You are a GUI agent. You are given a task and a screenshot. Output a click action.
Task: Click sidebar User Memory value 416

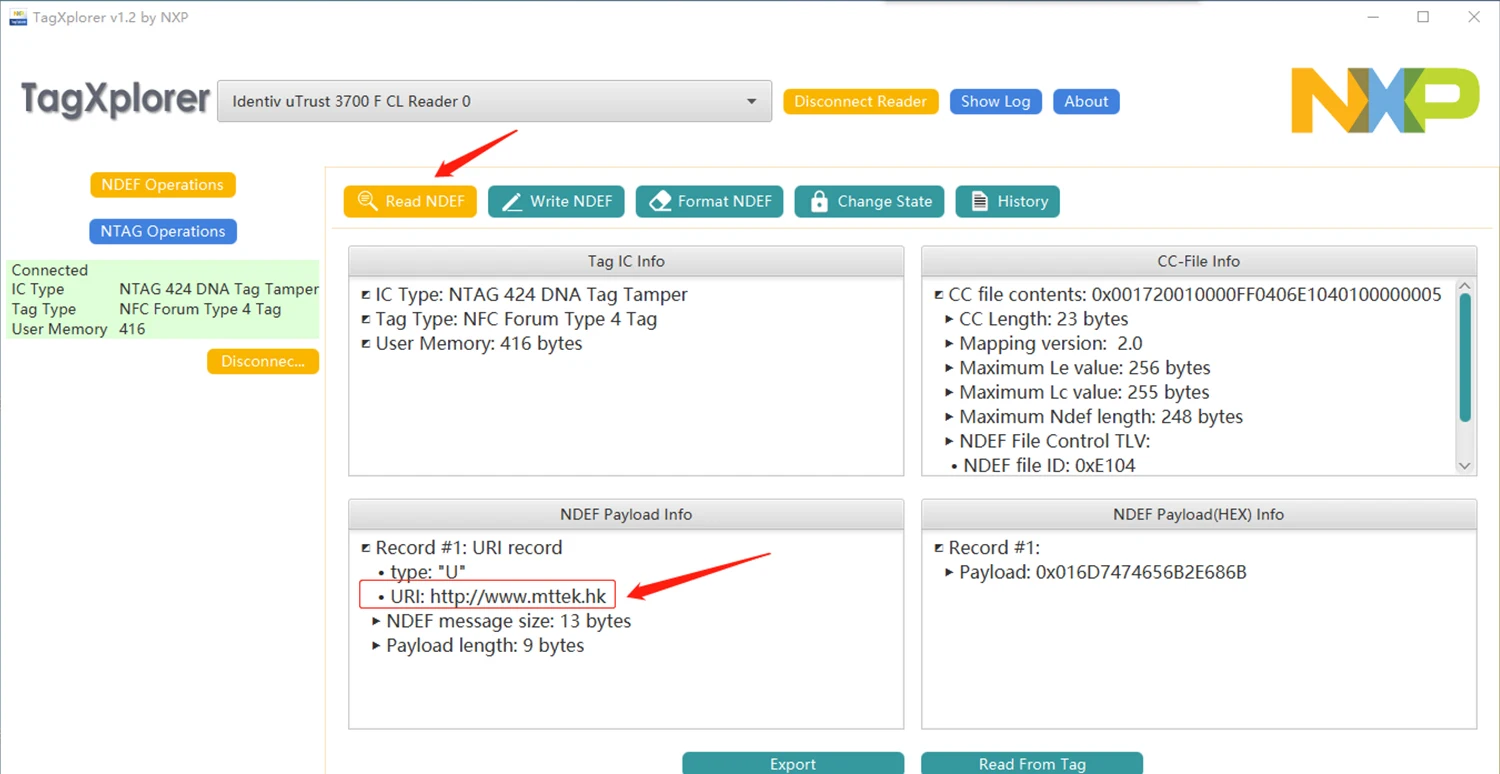pos(132,329)
